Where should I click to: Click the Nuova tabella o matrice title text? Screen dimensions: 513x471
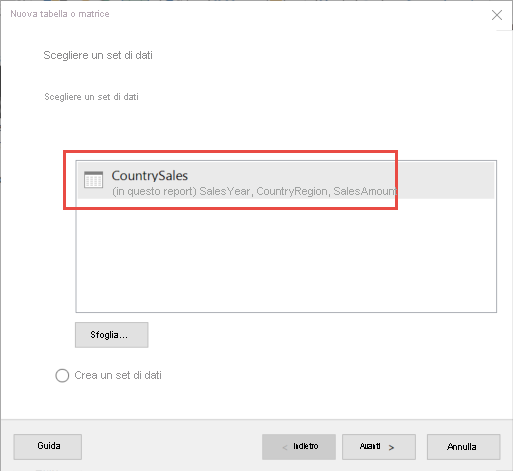coord(60,14)
